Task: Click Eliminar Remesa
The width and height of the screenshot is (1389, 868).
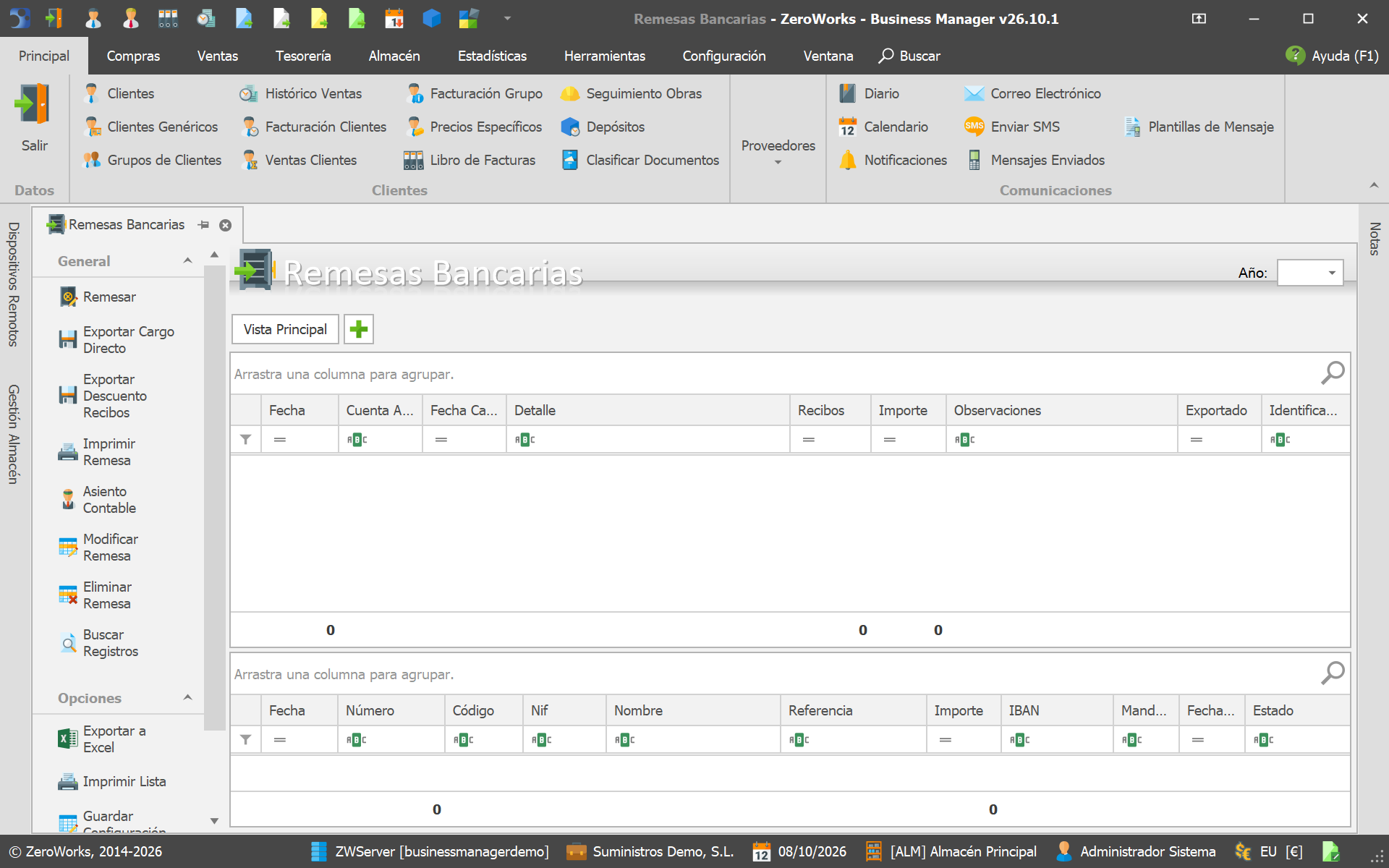Action: pos(95,595)
